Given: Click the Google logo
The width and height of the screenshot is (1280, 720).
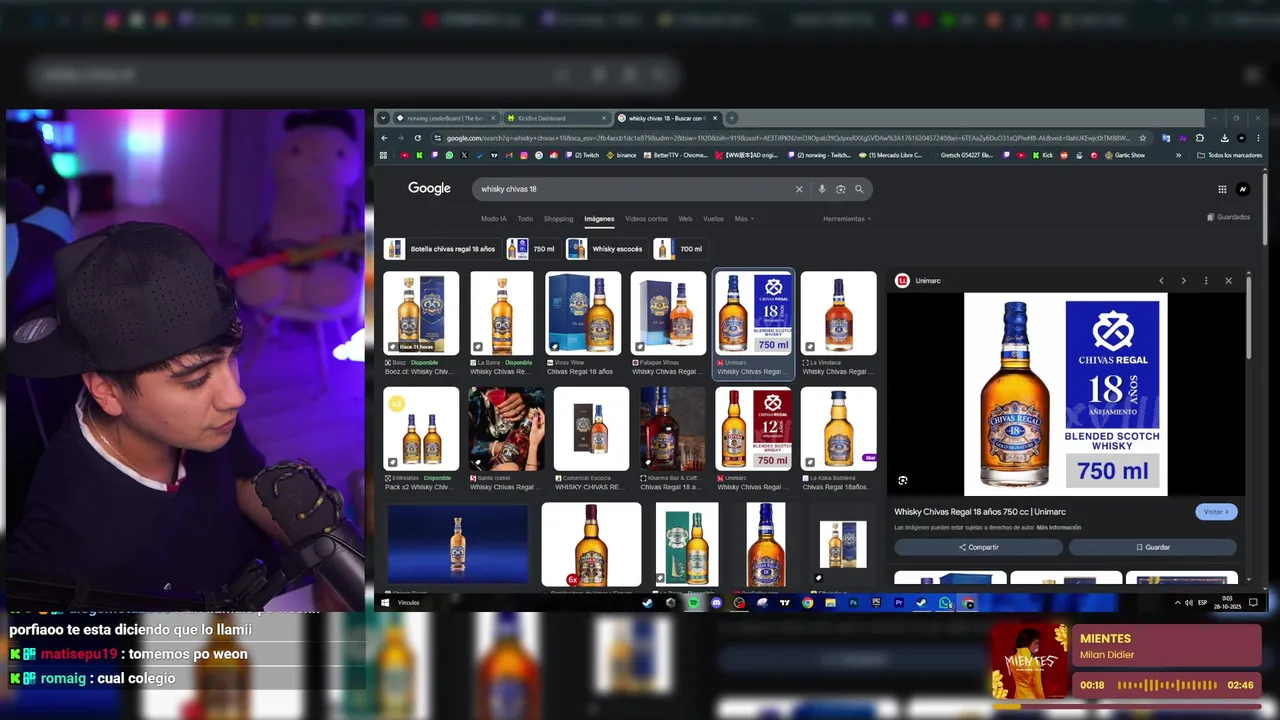Looking at the screenshot, I should tap(429, 189).
